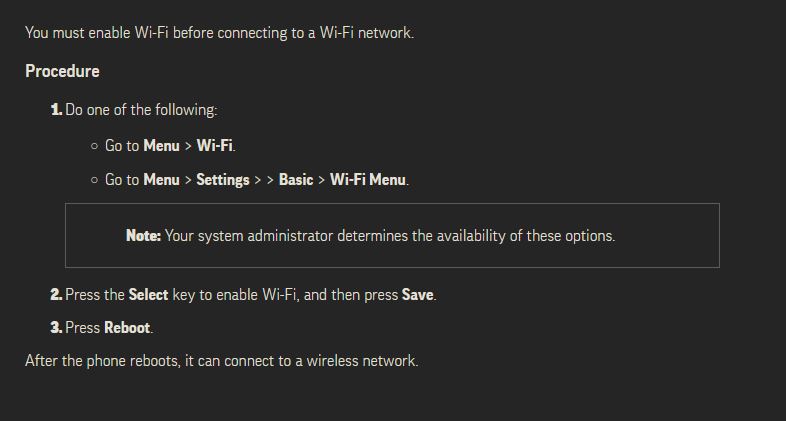The height and width of the screenshot is (421, 786).
Task: Click the system administrator note text
Action: (390, 236)
